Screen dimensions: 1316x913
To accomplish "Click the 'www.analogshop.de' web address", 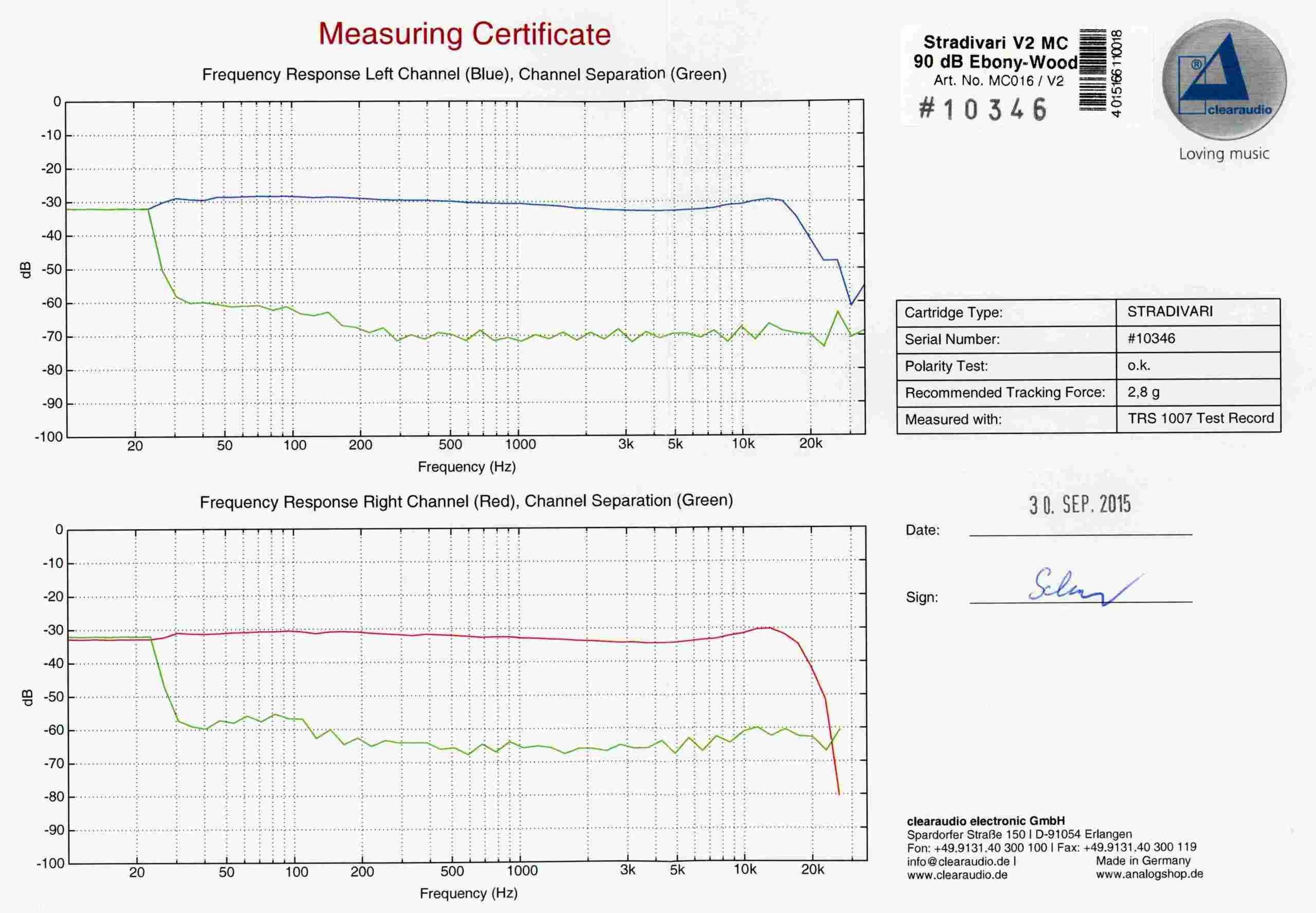I will [1149, 873].
